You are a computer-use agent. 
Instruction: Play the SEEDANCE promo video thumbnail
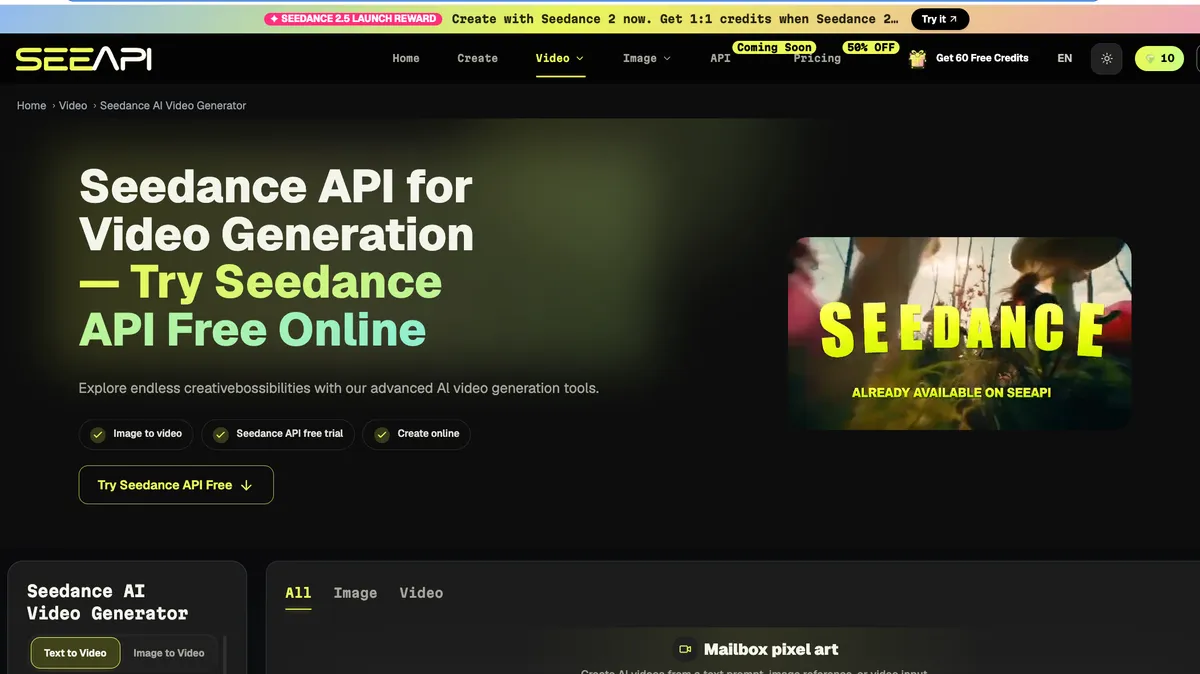(x=960, y=334)
